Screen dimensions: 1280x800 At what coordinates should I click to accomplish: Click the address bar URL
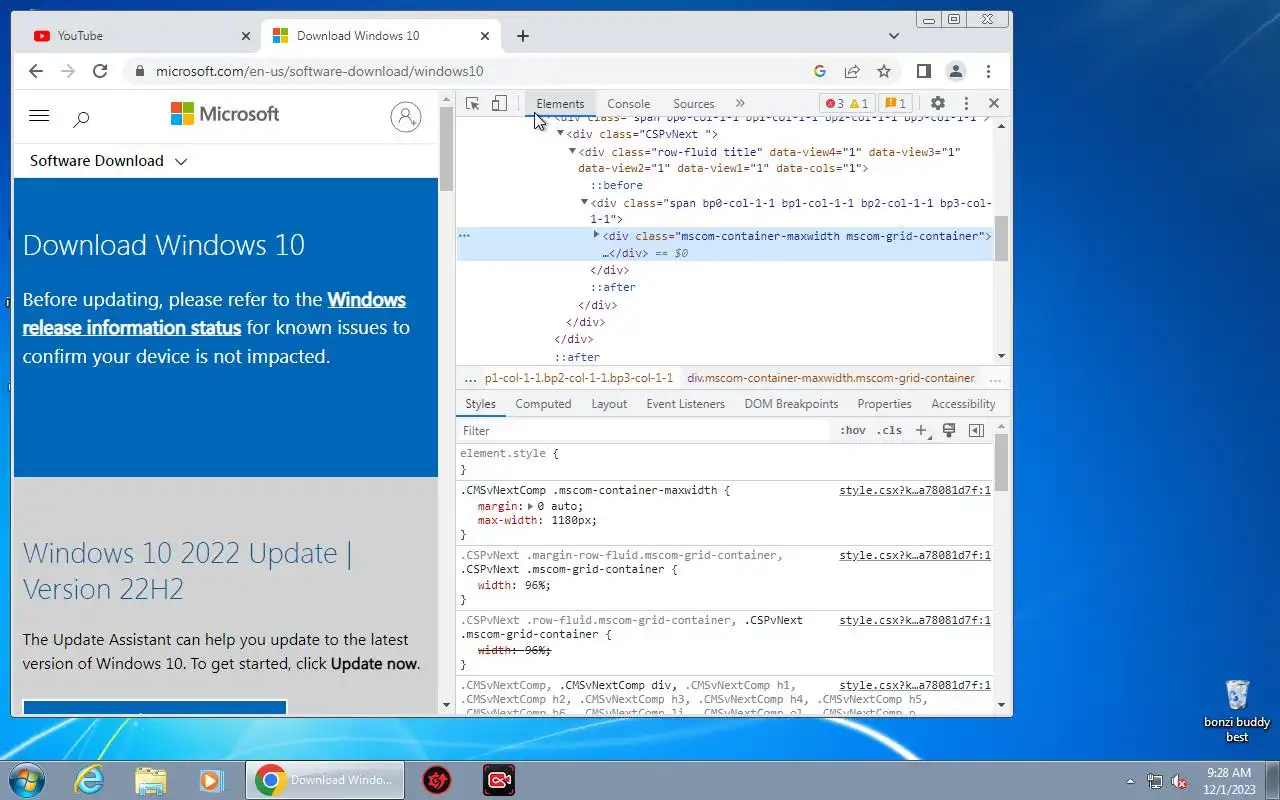click(x=319, y=71)
